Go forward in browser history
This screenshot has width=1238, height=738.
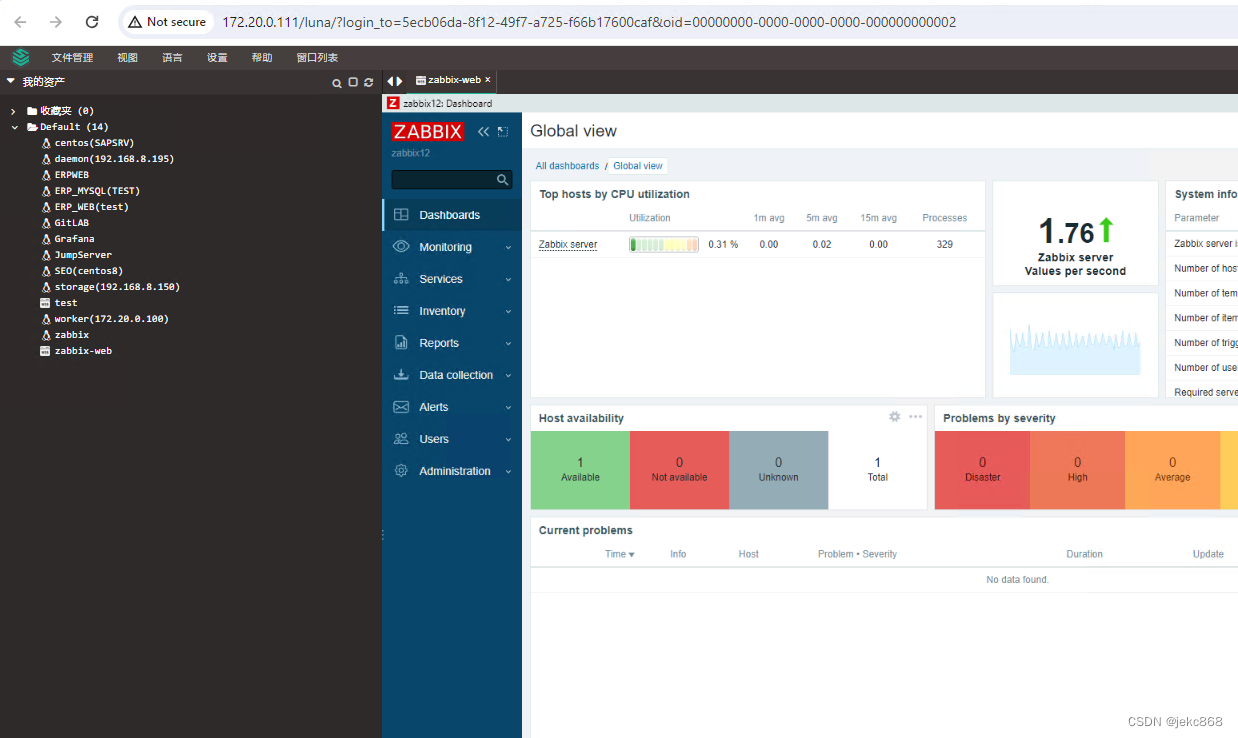coord(56,22)
